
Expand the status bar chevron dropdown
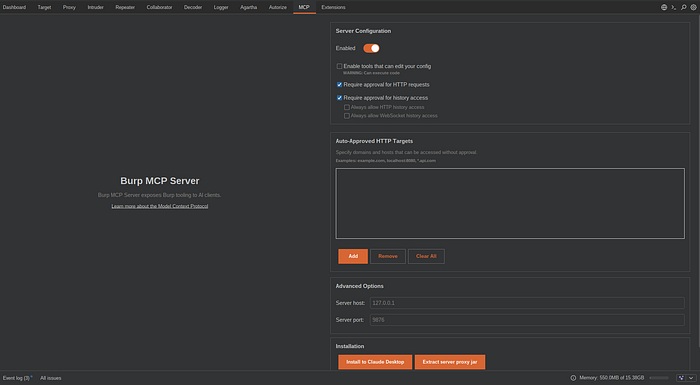pos(691,378)
